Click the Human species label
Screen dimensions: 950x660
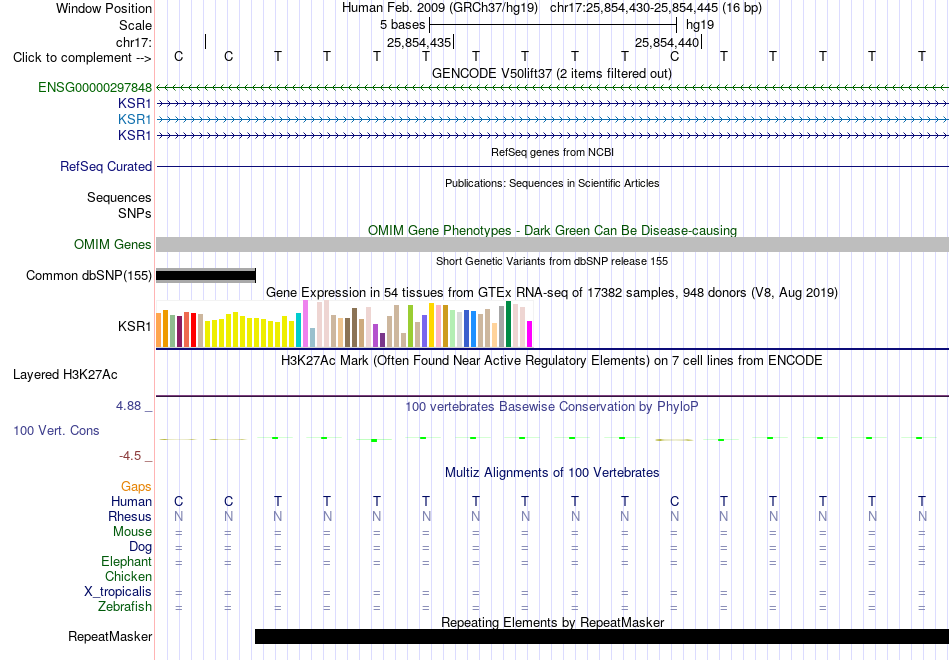[x=131, y=501]
